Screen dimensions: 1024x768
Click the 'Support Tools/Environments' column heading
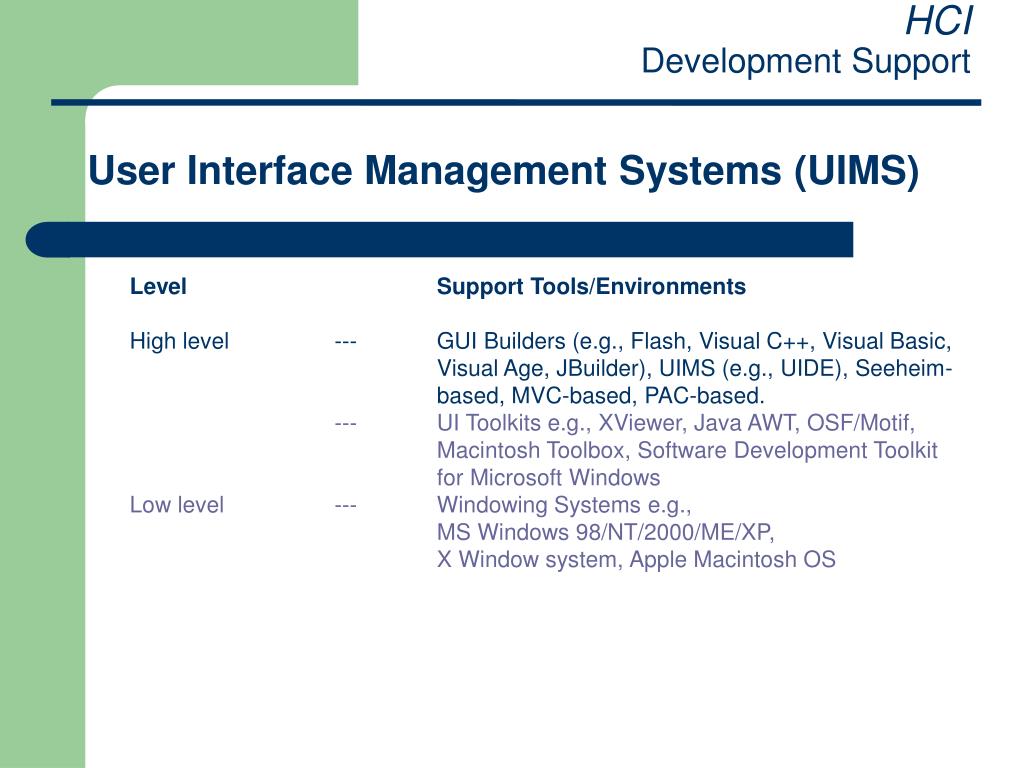[x=591, y=287]
